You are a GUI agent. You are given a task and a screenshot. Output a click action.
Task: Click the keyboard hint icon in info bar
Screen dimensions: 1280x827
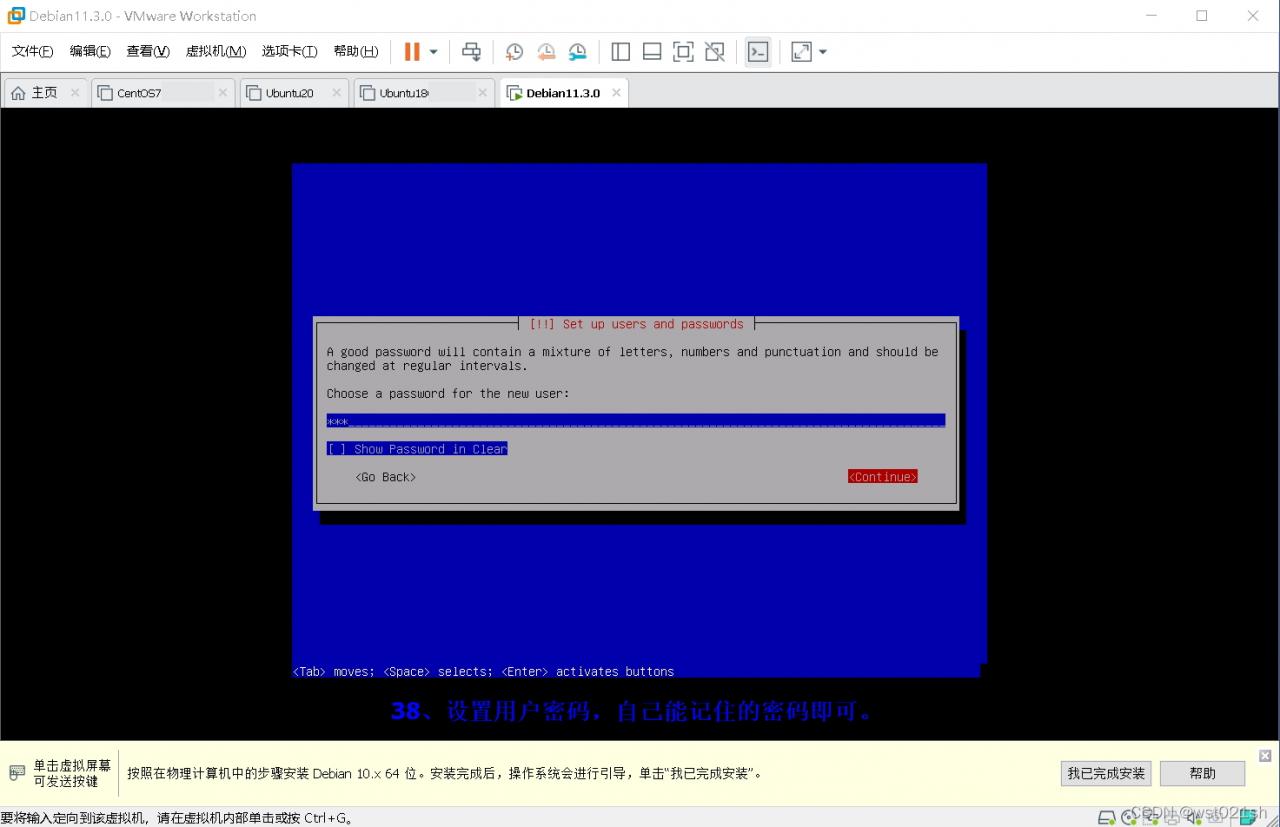(x=17, y=773)
